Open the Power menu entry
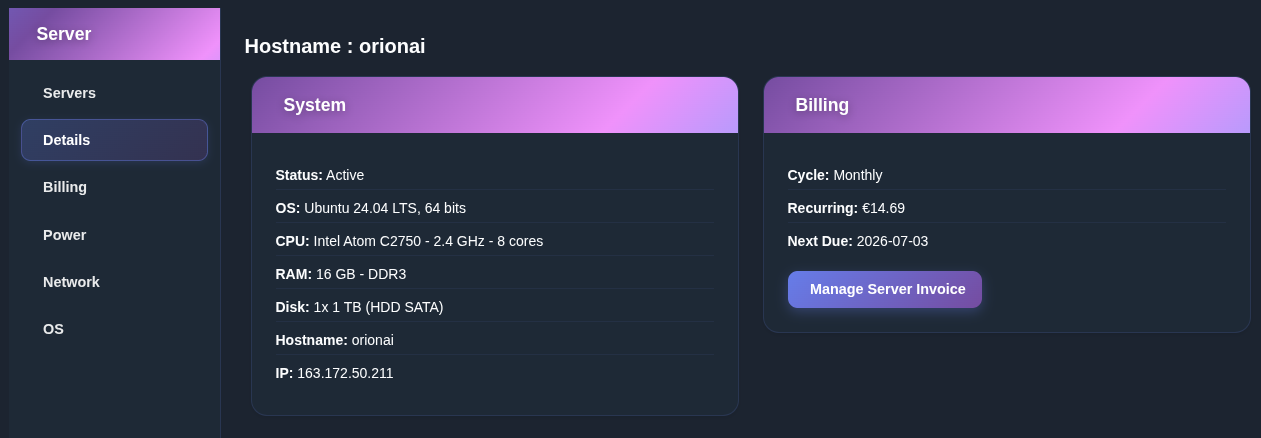This screenshot has width=1261, height=438. 114,235
